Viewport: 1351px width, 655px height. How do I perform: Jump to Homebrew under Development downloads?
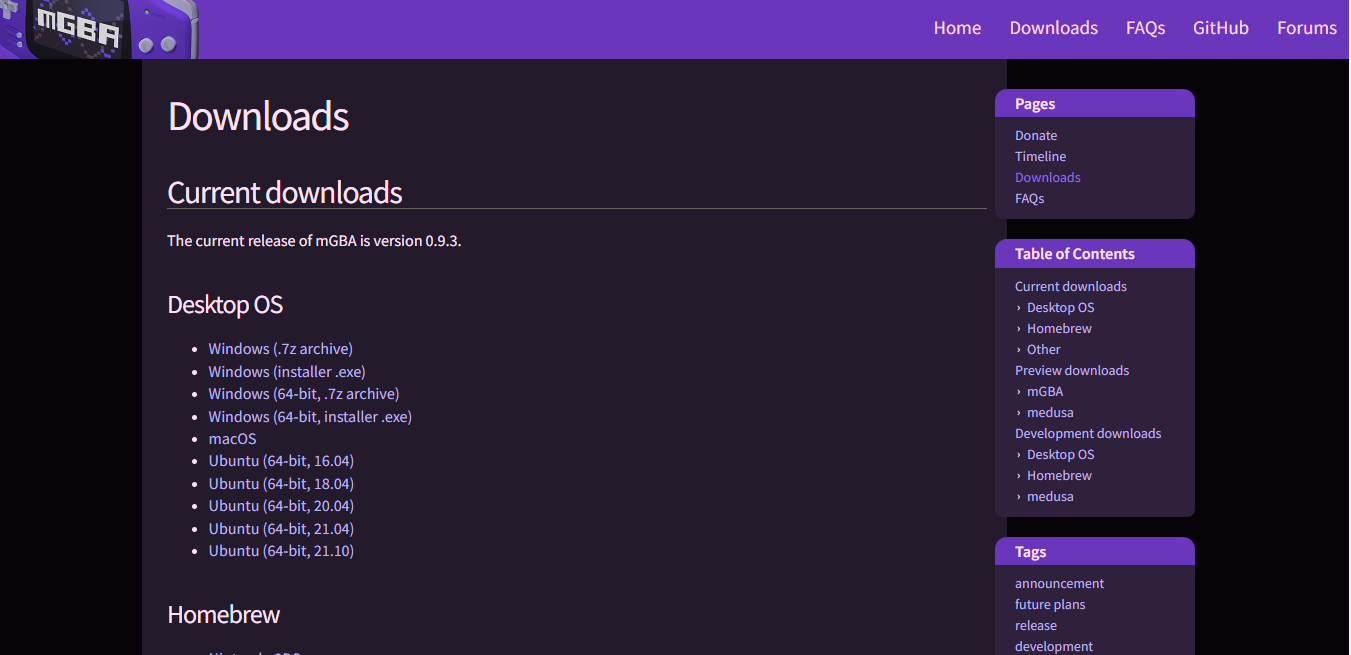point(1059,476)
